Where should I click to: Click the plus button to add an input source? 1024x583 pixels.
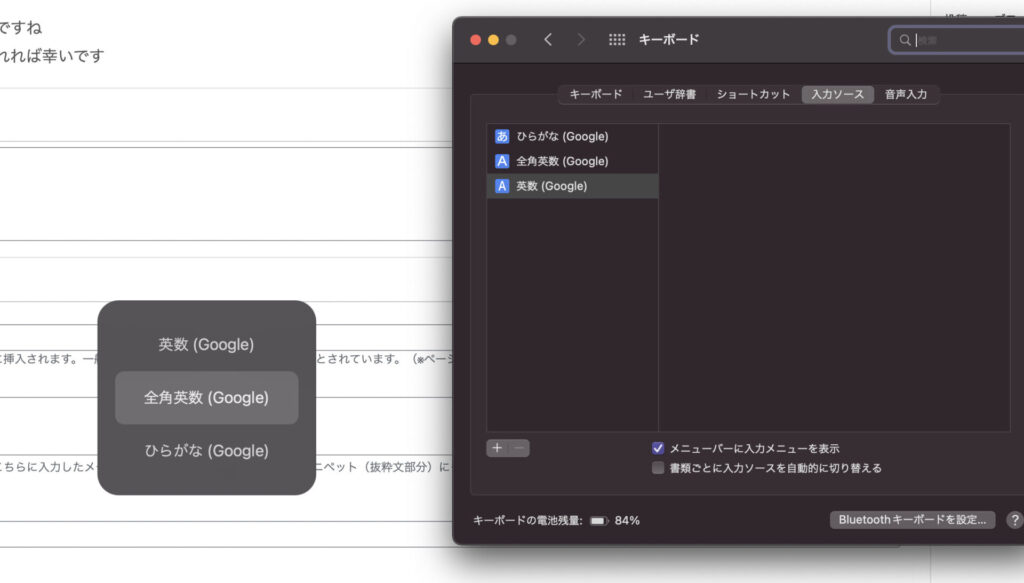point(497,448)
